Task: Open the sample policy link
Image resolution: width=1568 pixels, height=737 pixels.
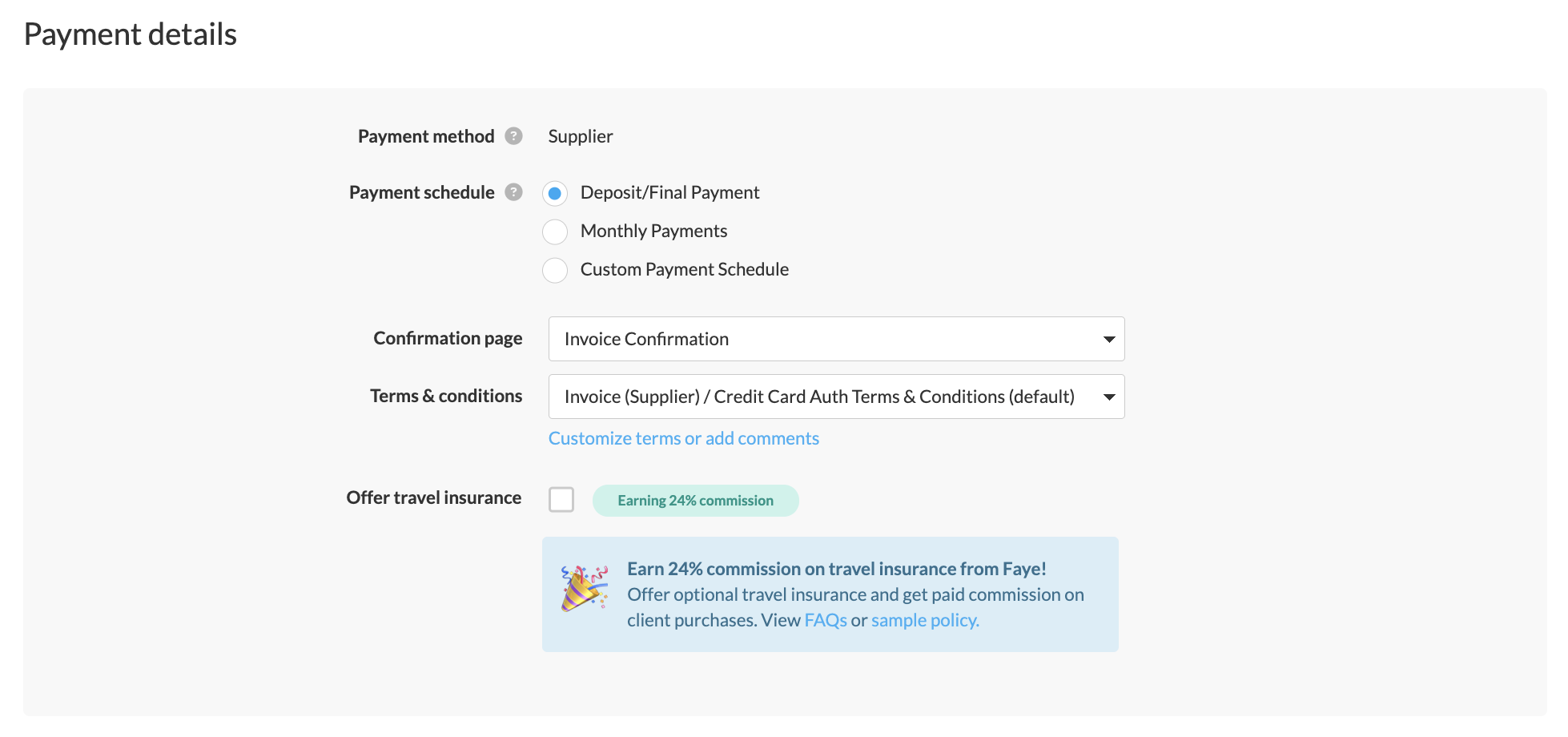Action: pos(924,620)
